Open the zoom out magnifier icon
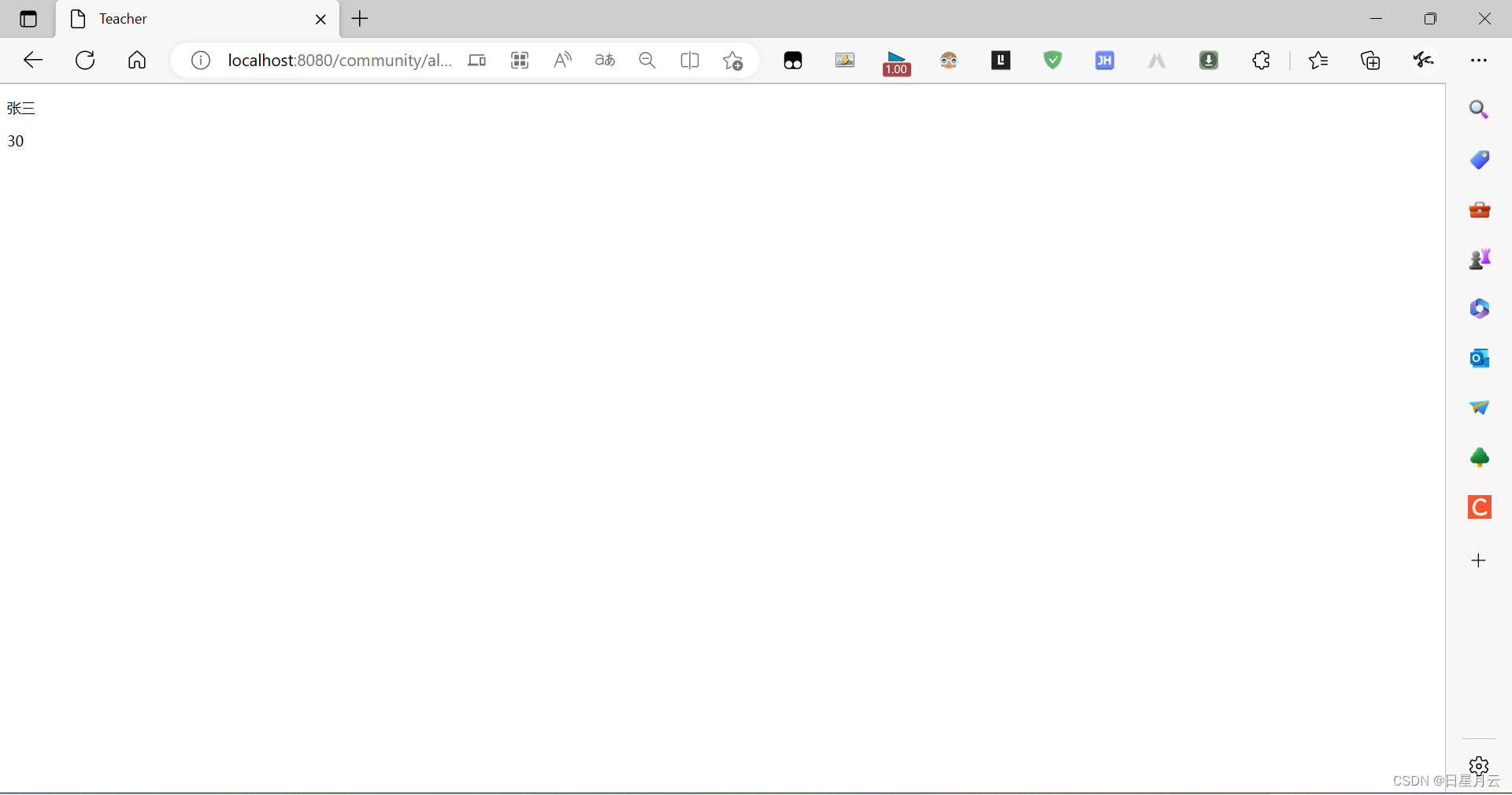The width and height of the screenshot is (1512, 795). pos(647,61)
